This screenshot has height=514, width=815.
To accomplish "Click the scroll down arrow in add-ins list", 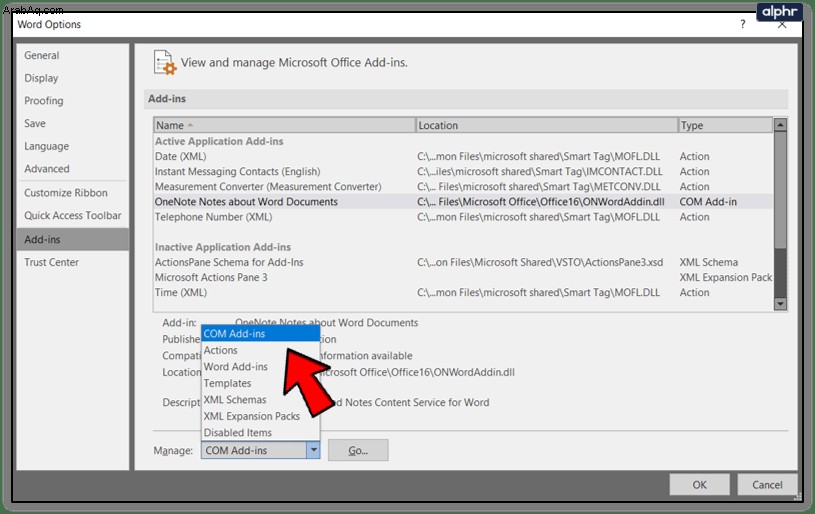I will [780, 304].
